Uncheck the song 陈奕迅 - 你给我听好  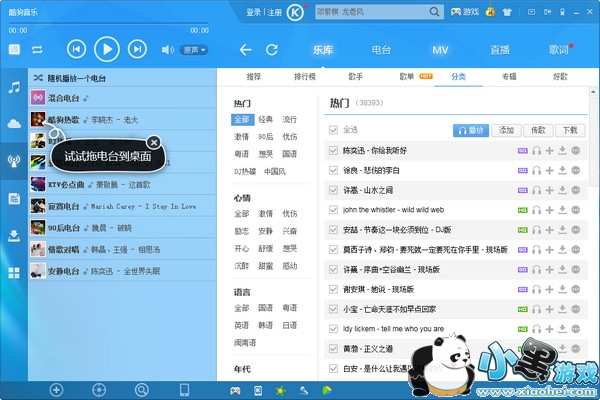point(334,150)
